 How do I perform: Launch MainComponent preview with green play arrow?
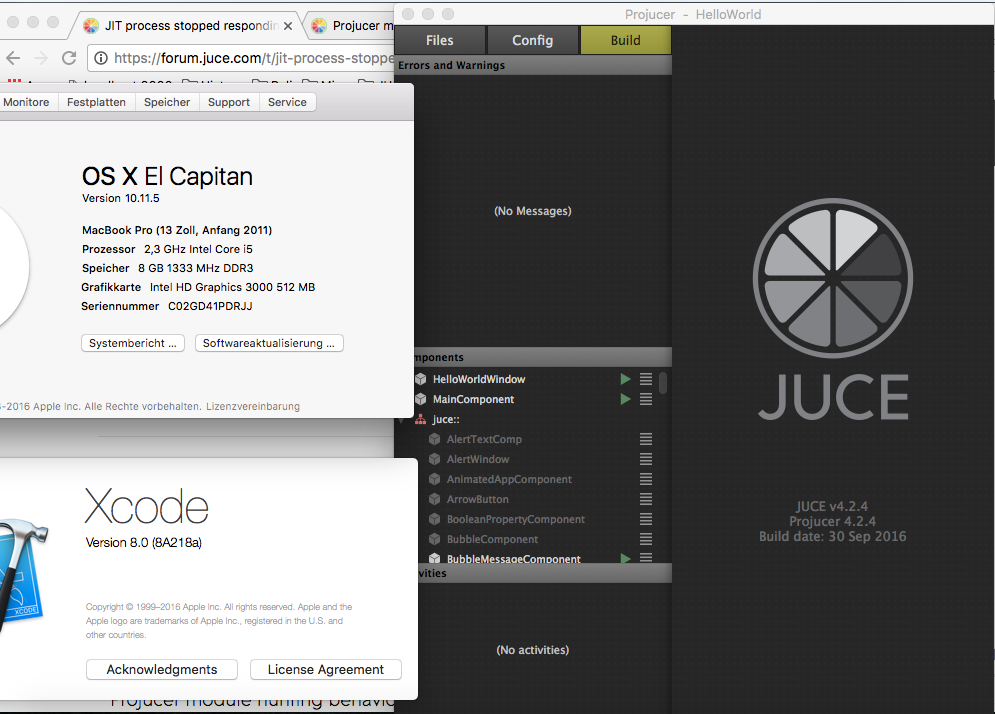click(625, 399)
